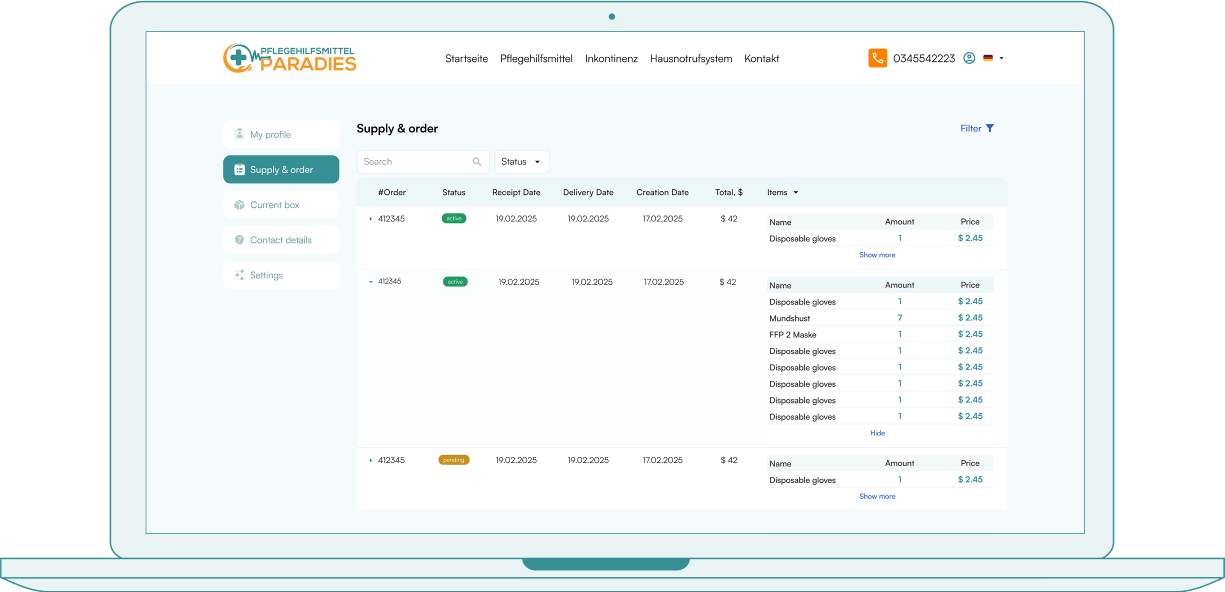Click the Supply & order sidebar icon
The width and height of the screenshot is (1225, 592).
coord(239,170)
